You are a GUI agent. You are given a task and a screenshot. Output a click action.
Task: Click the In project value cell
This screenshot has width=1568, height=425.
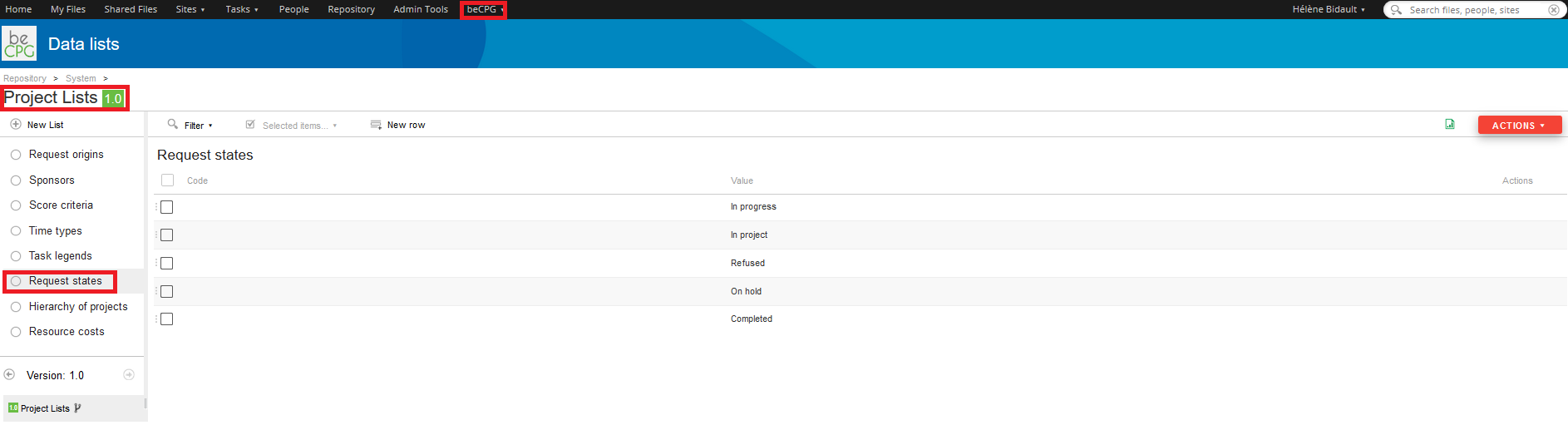[749, 235]
